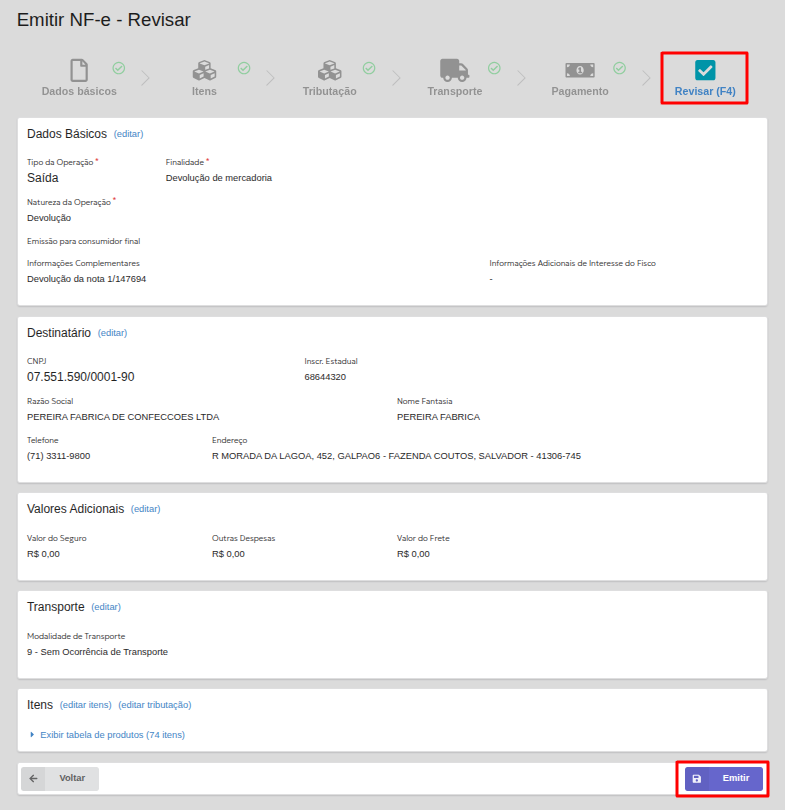The width and height of the screenshot is (785, 810).
Task: Click the save disk icon on Emitir
Action: tap(697, 778)
